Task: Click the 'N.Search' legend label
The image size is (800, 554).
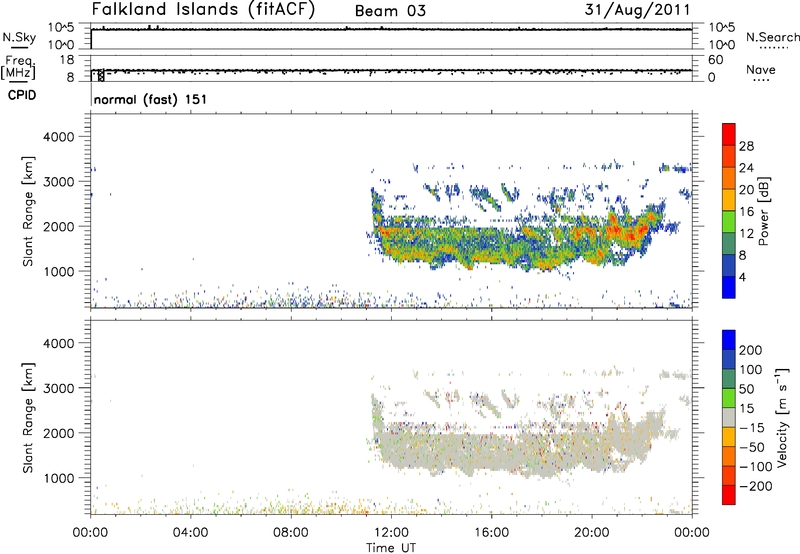Action: tap(772, 37)
